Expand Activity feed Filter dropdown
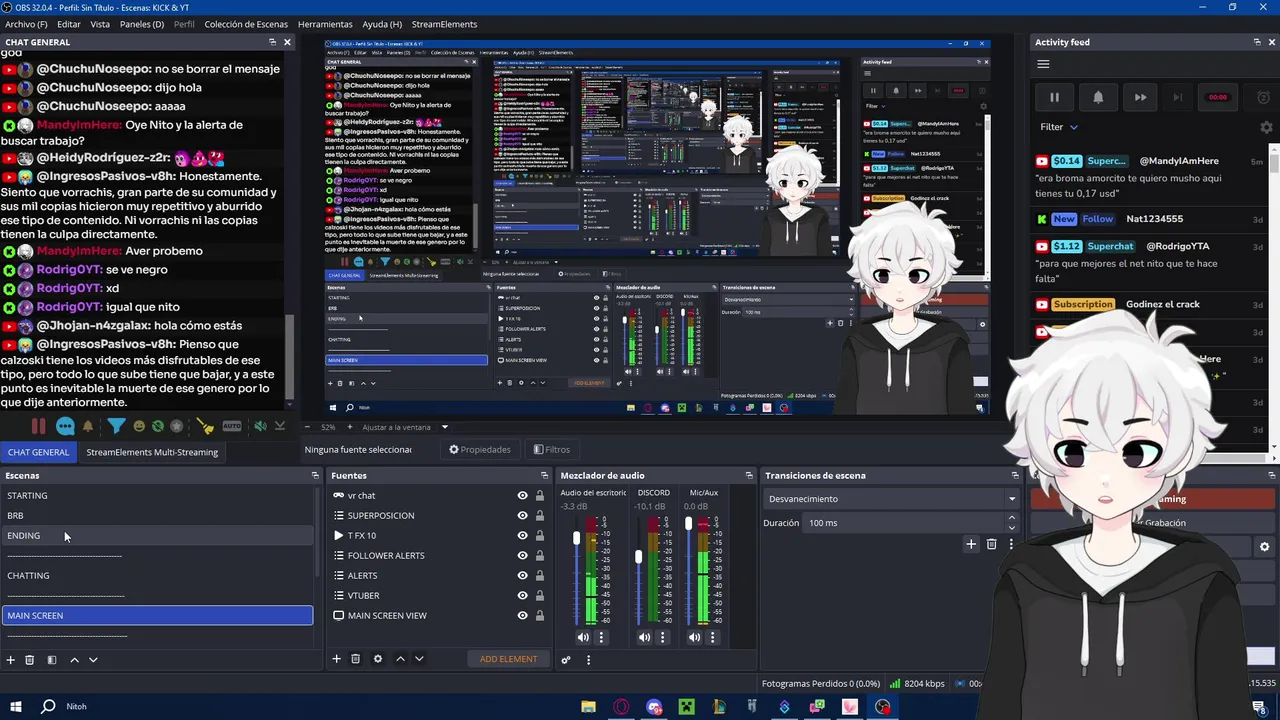The image size is (1280, 720). [x=1059, y=127]
